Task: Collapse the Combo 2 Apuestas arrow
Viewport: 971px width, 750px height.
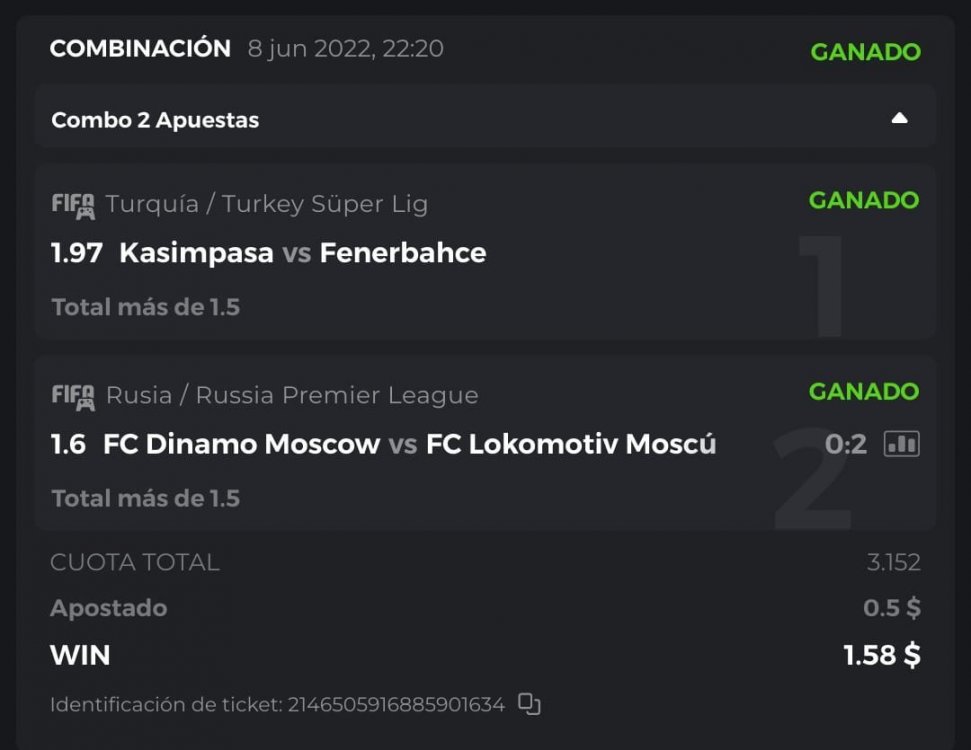Action: point(899,119)
